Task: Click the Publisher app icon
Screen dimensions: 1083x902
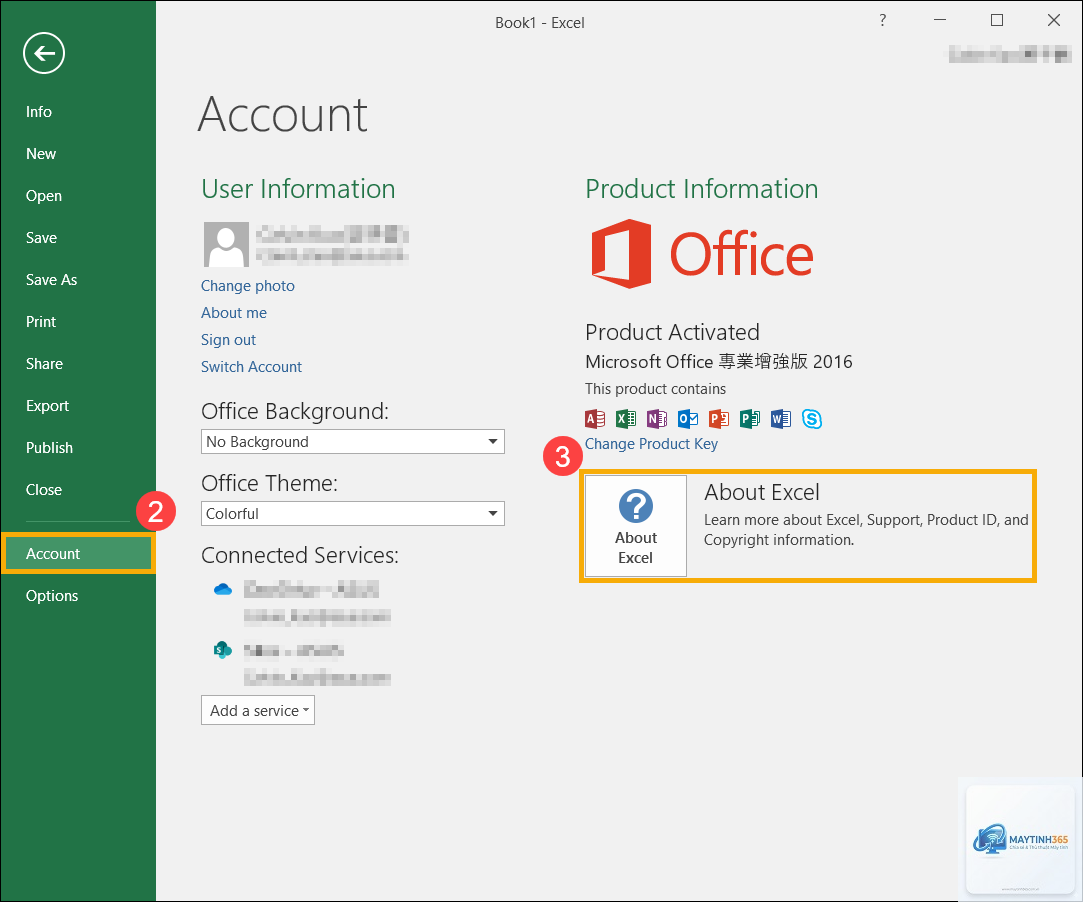Action: pyautogui.click(x=749, y=419)
